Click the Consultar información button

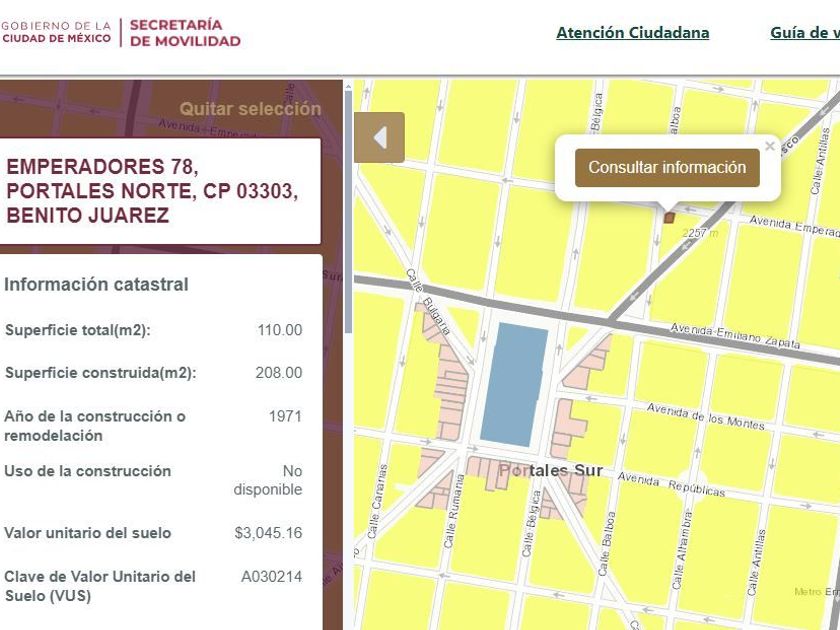(x=667, y=168)
